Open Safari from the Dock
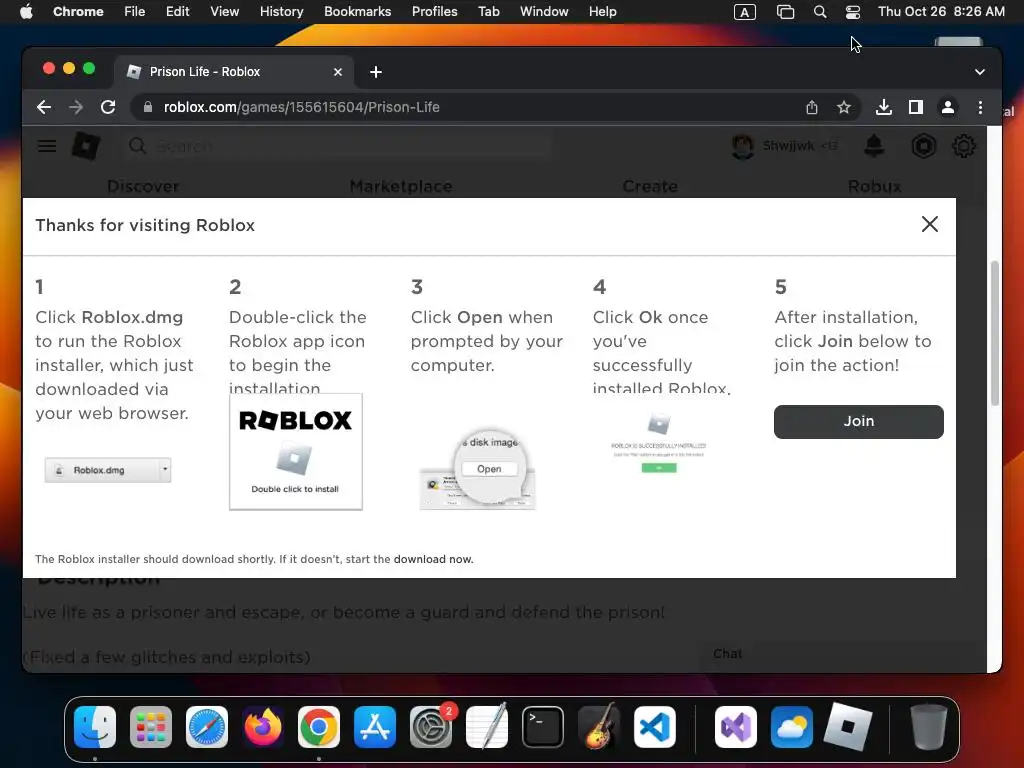The width and height of the screenshot is (1024, 768). 207,727
